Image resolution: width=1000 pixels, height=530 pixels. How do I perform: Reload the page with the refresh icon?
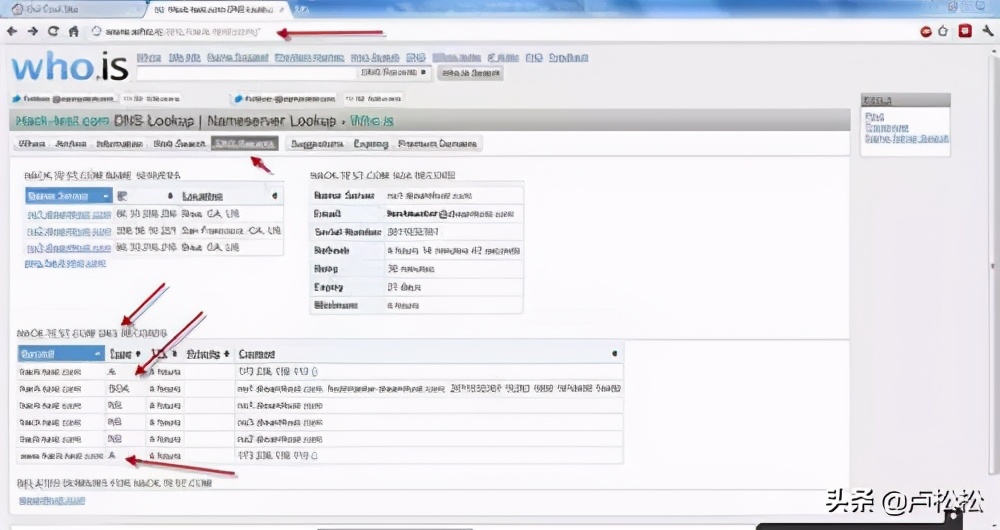(54, 31)
